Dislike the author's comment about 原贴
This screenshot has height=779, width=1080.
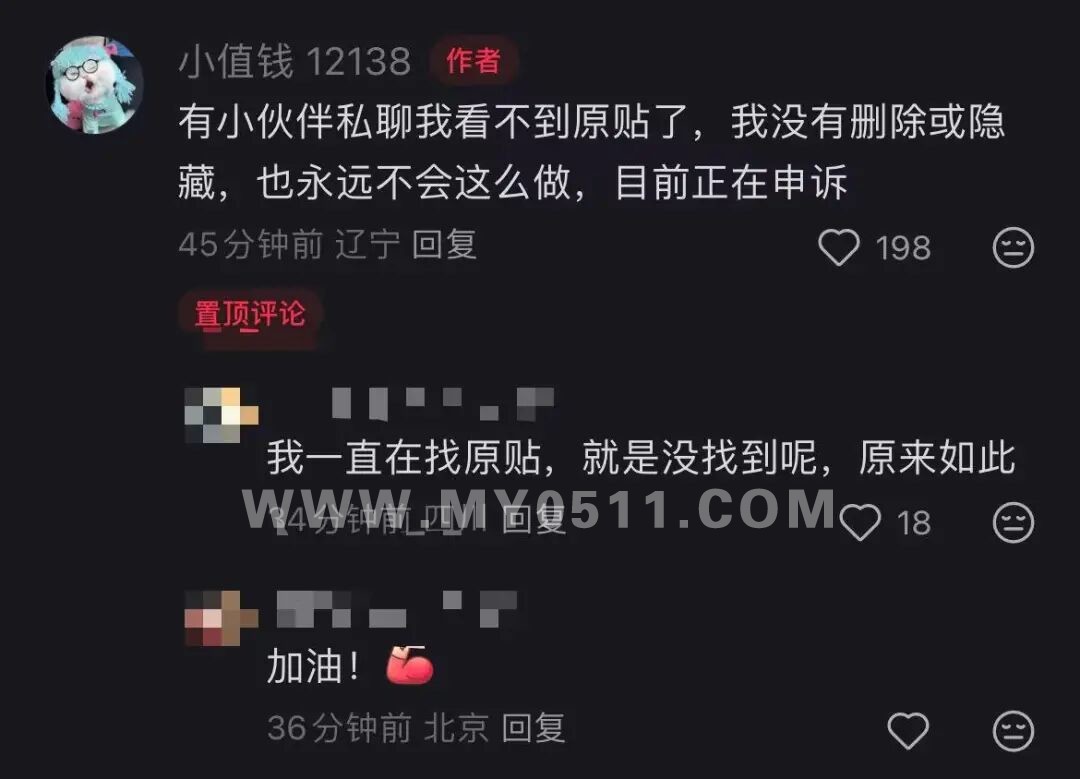pos(1013,247)
